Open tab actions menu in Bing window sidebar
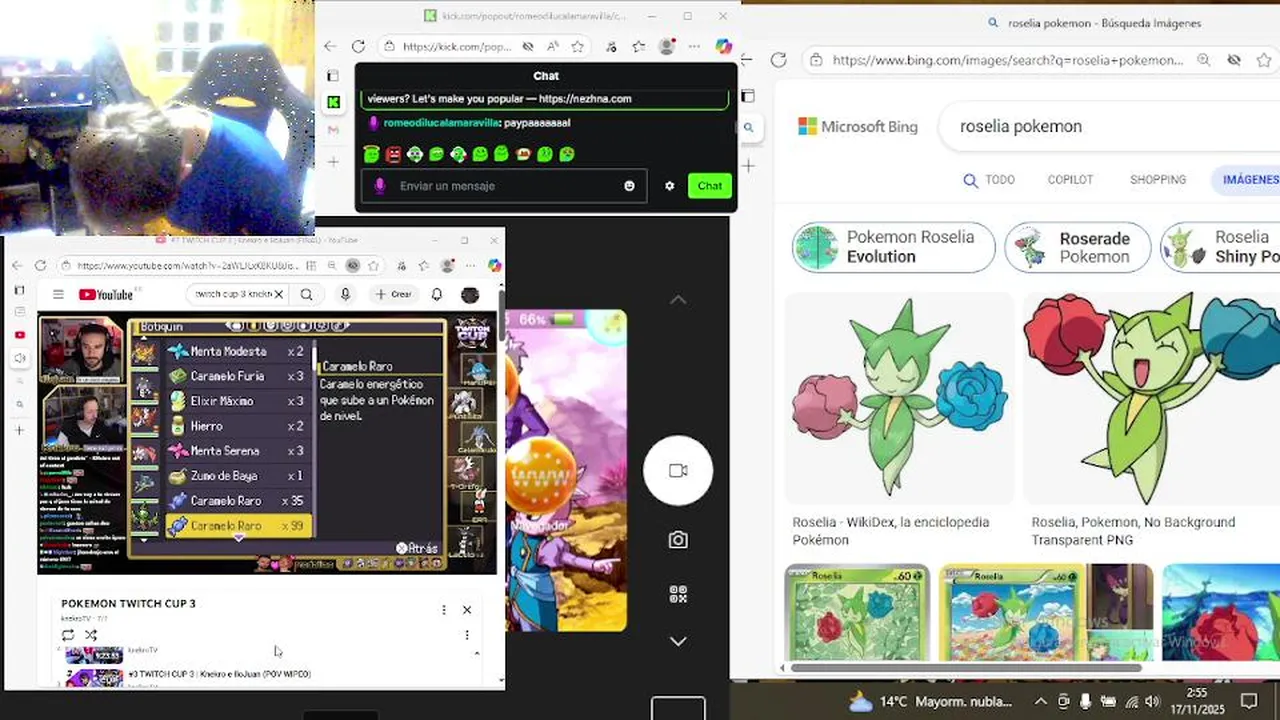This screenshot has height=720, width=1280. pyautogui.click(x=748, y=96)
